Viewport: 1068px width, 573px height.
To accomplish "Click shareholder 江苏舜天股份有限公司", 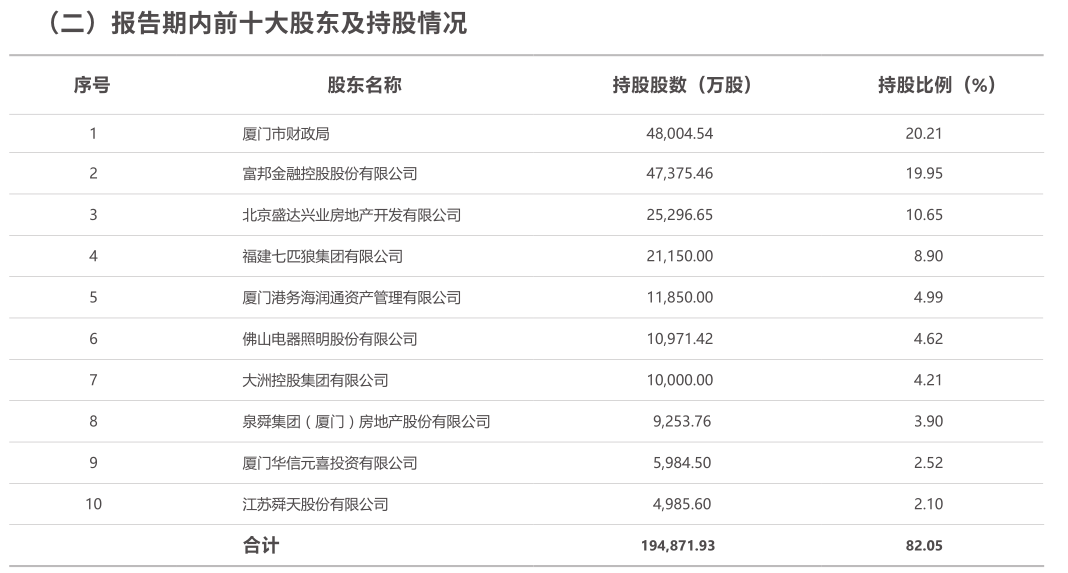I will (315, 504).
